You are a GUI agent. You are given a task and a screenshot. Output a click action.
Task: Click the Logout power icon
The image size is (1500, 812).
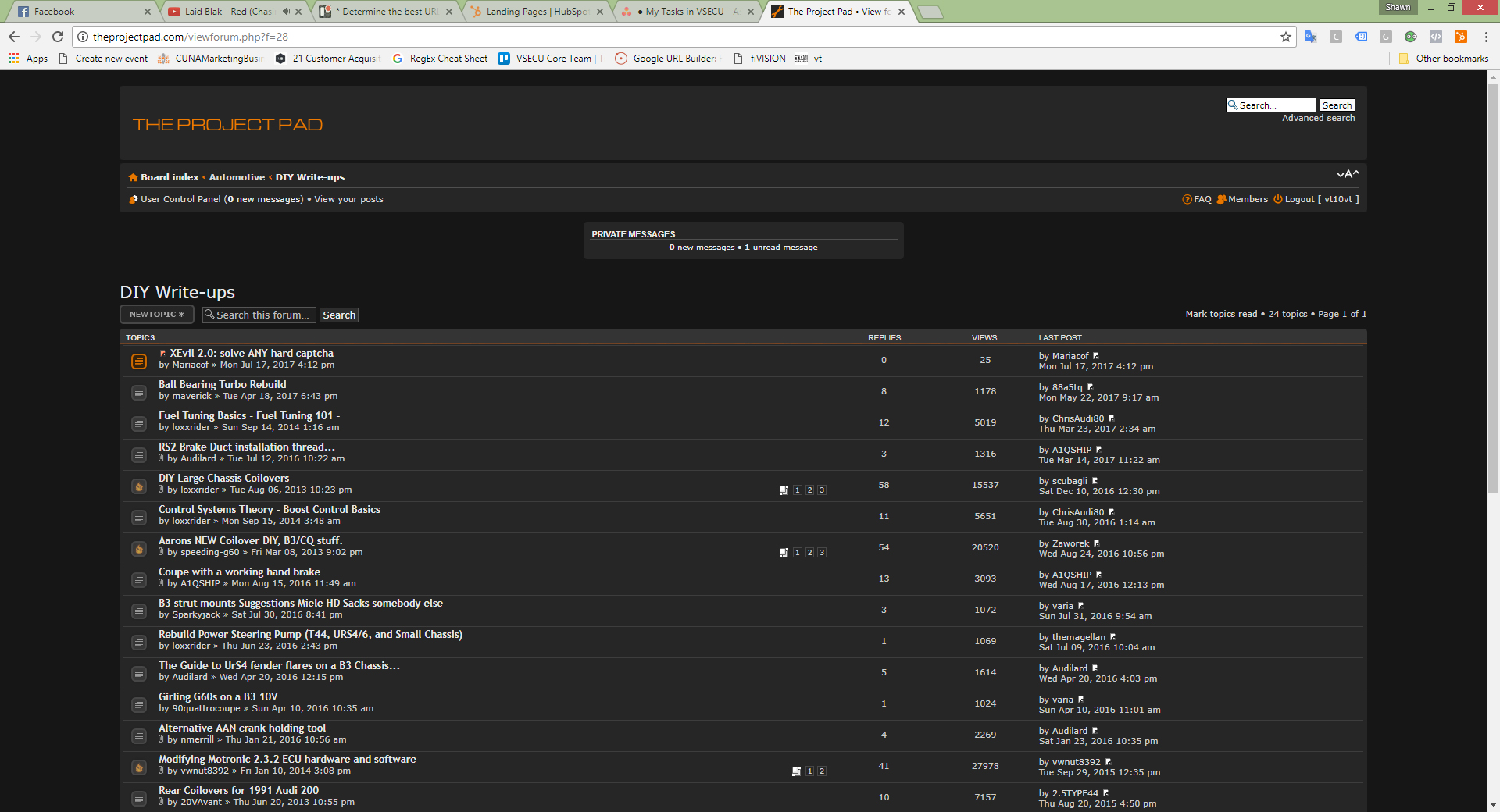(1277, 199)
